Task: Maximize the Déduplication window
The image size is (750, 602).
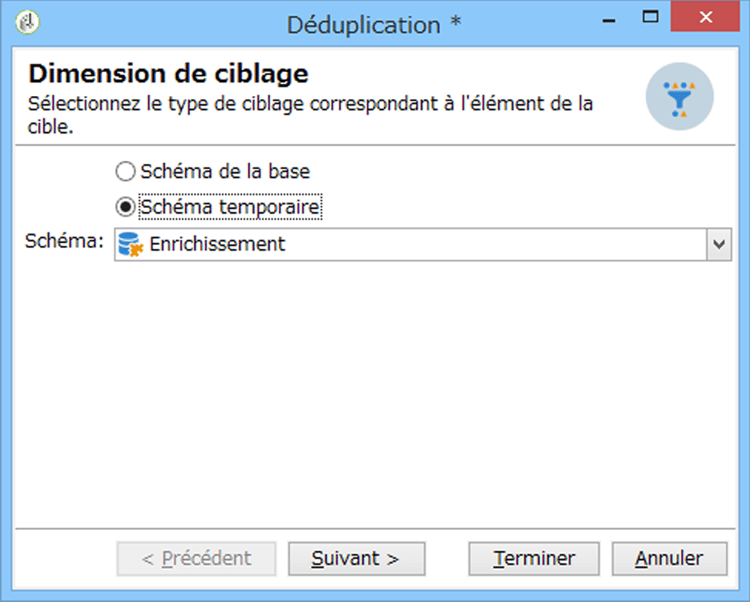Action: pos(650,17)
